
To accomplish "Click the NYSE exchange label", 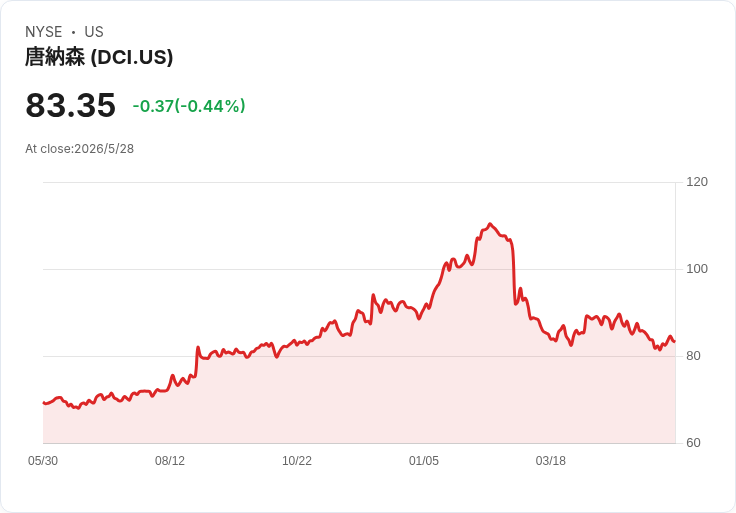I will point(44,32).
